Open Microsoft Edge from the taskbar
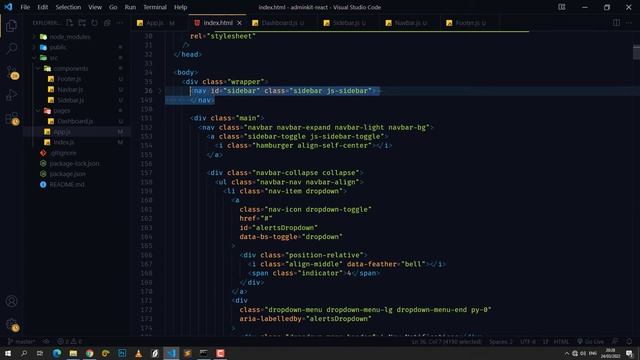The image size is (640, 360). tap(57, 353)
